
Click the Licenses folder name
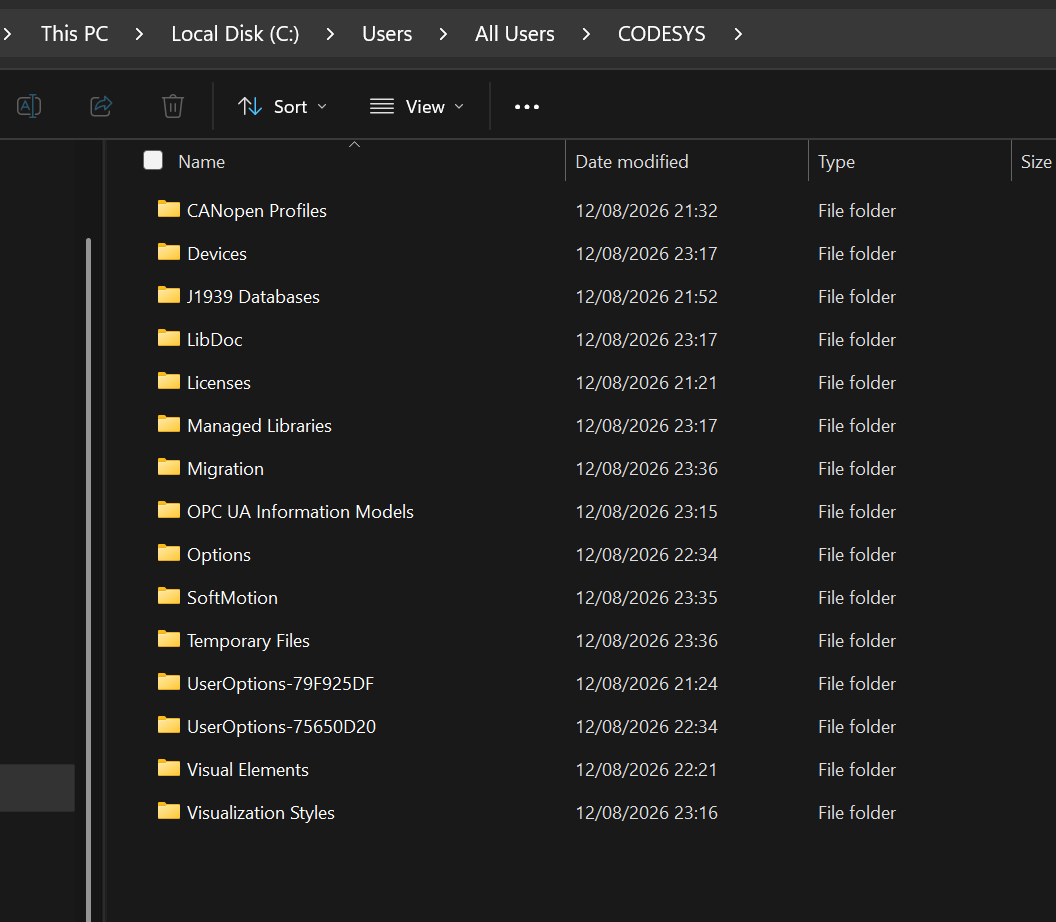coord(218,383)
